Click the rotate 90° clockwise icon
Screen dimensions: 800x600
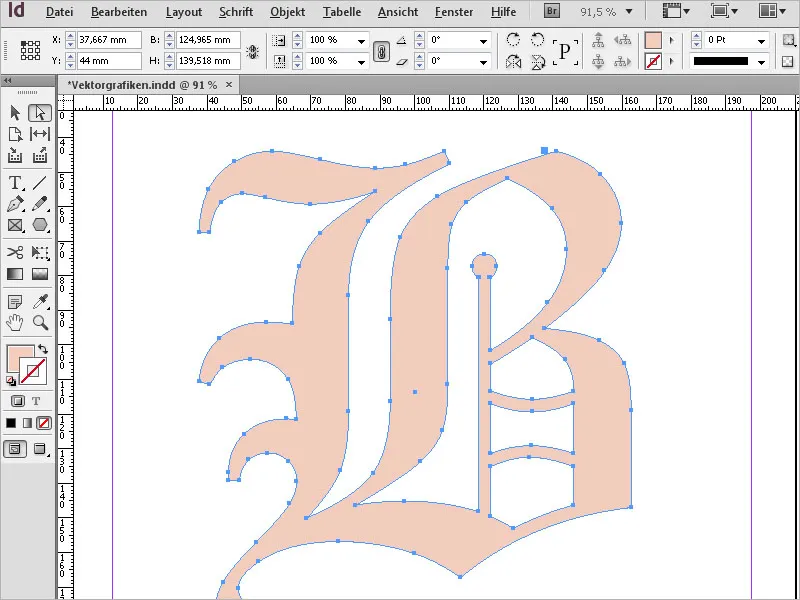[513, 40]
